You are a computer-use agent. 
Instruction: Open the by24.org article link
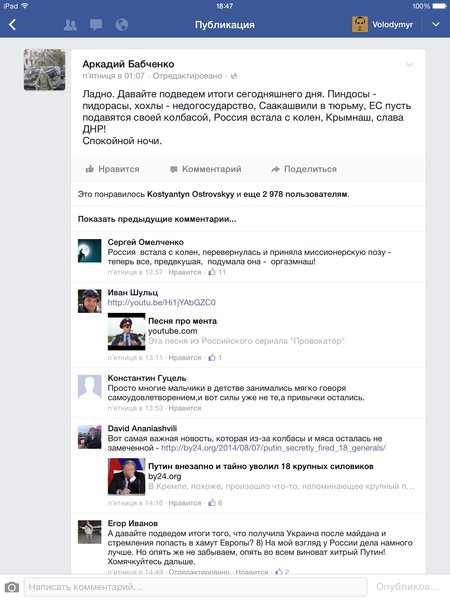tap(273, 448)
